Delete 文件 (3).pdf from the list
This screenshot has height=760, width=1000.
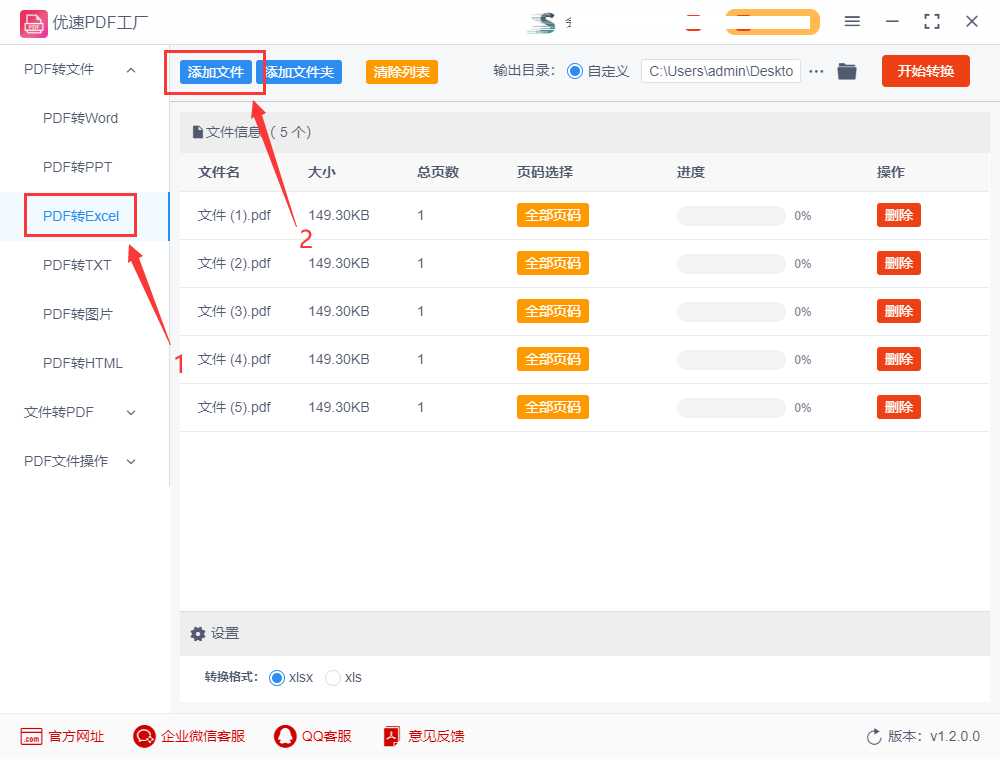point(899,311)
